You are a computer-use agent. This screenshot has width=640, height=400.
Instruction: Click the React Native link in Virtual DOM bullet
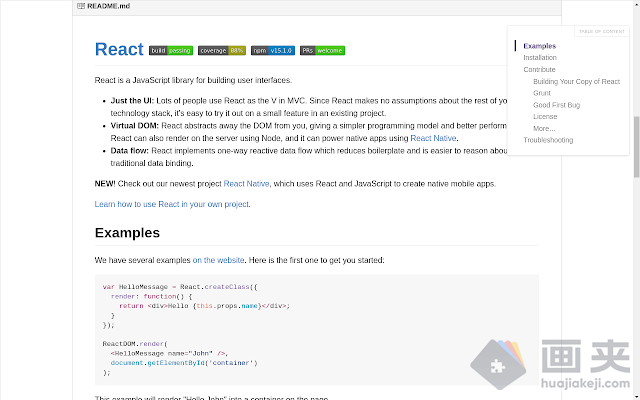tap(433, 138)
